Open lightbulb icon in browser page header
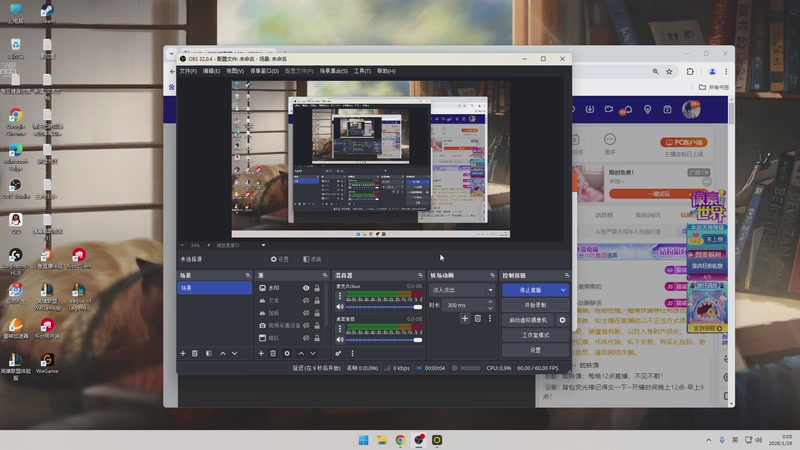The image size is (800, 450). pos(647,109)
